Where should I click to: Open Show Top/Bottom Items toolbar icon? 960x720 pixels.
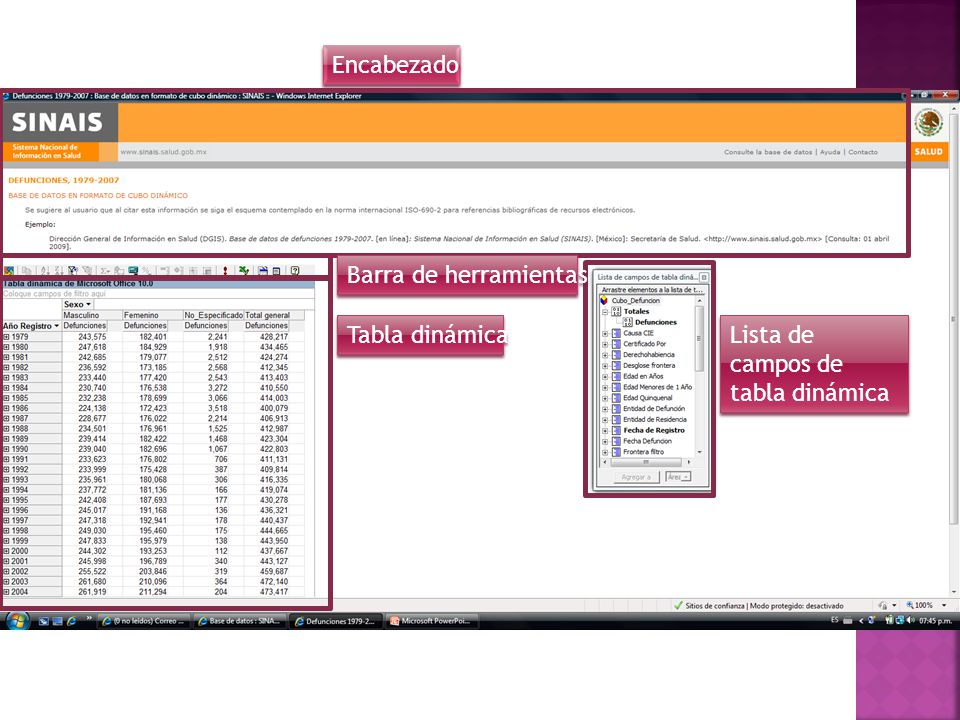(87, 270)
